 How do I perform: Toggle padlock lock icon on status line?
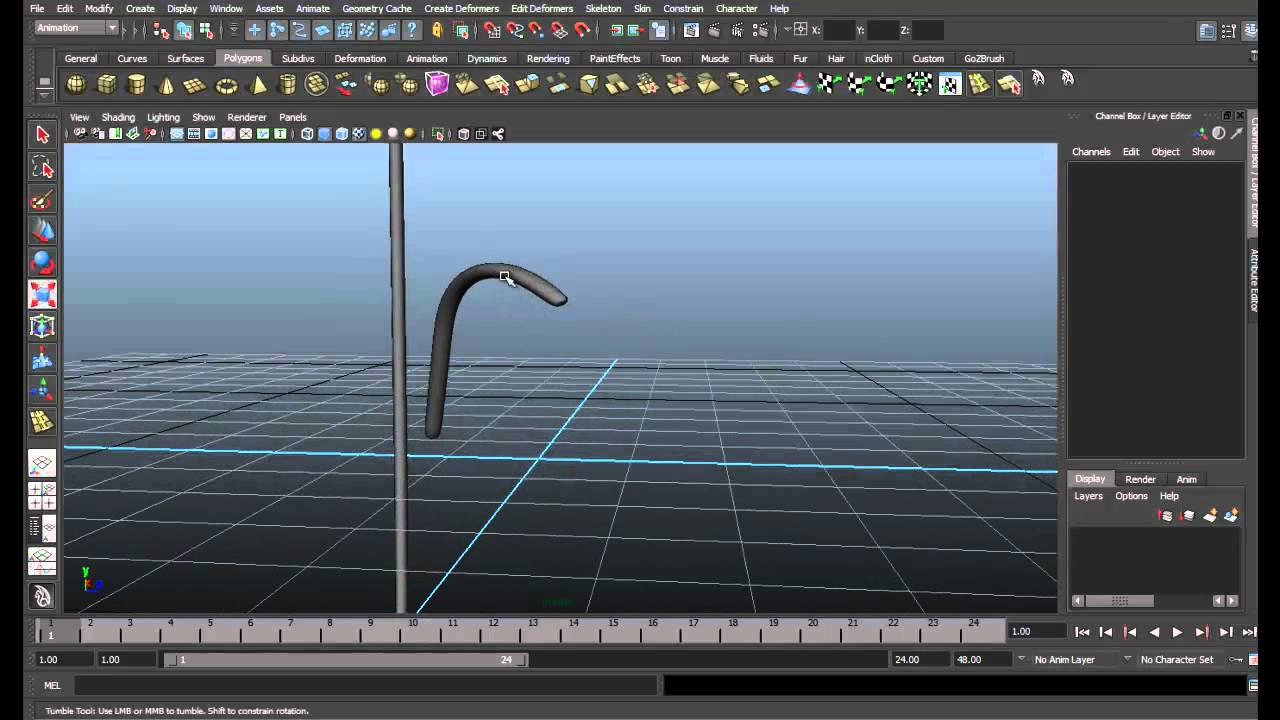(x=436, y=30)
